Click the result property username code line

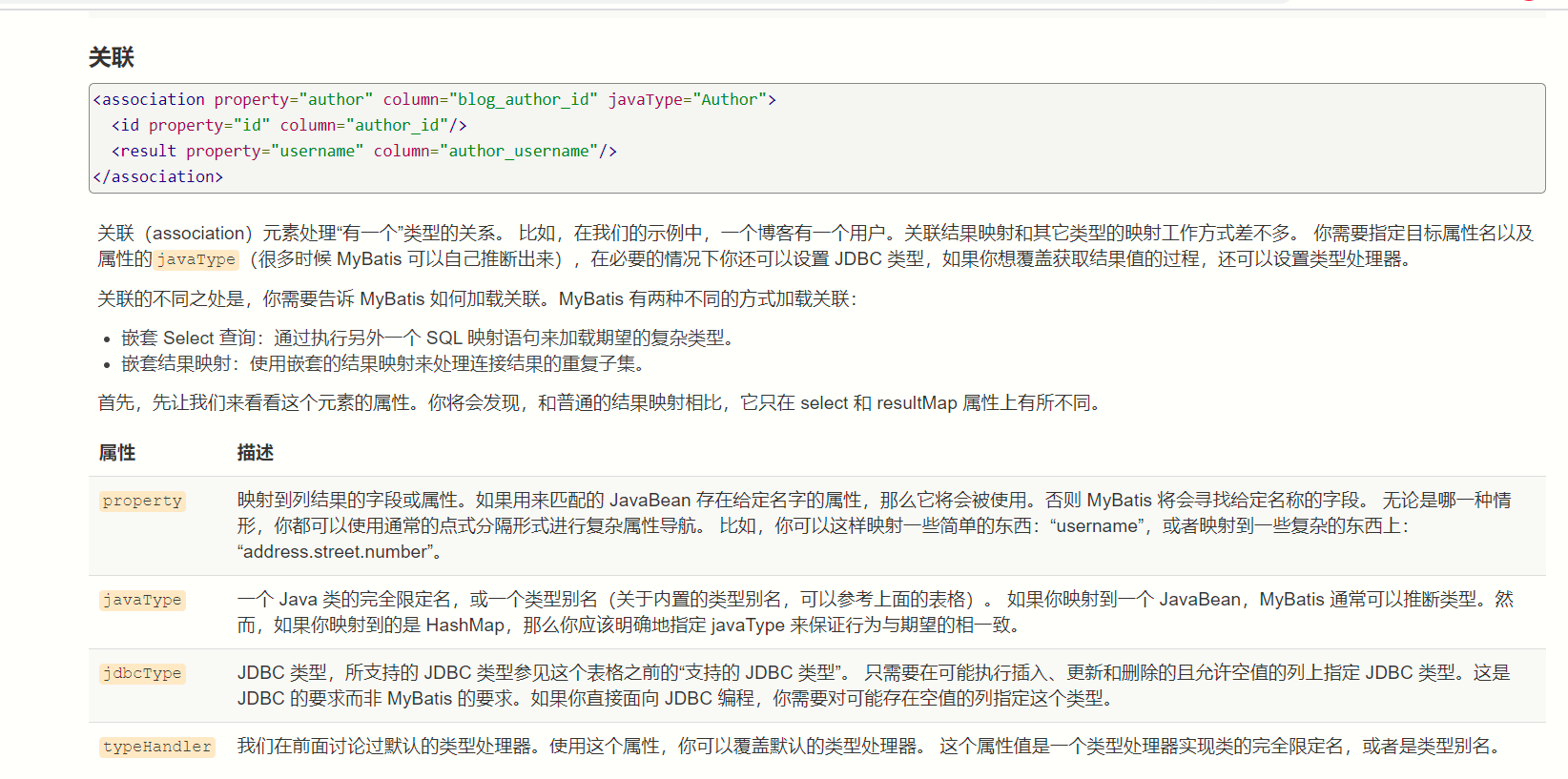point(364,151)
